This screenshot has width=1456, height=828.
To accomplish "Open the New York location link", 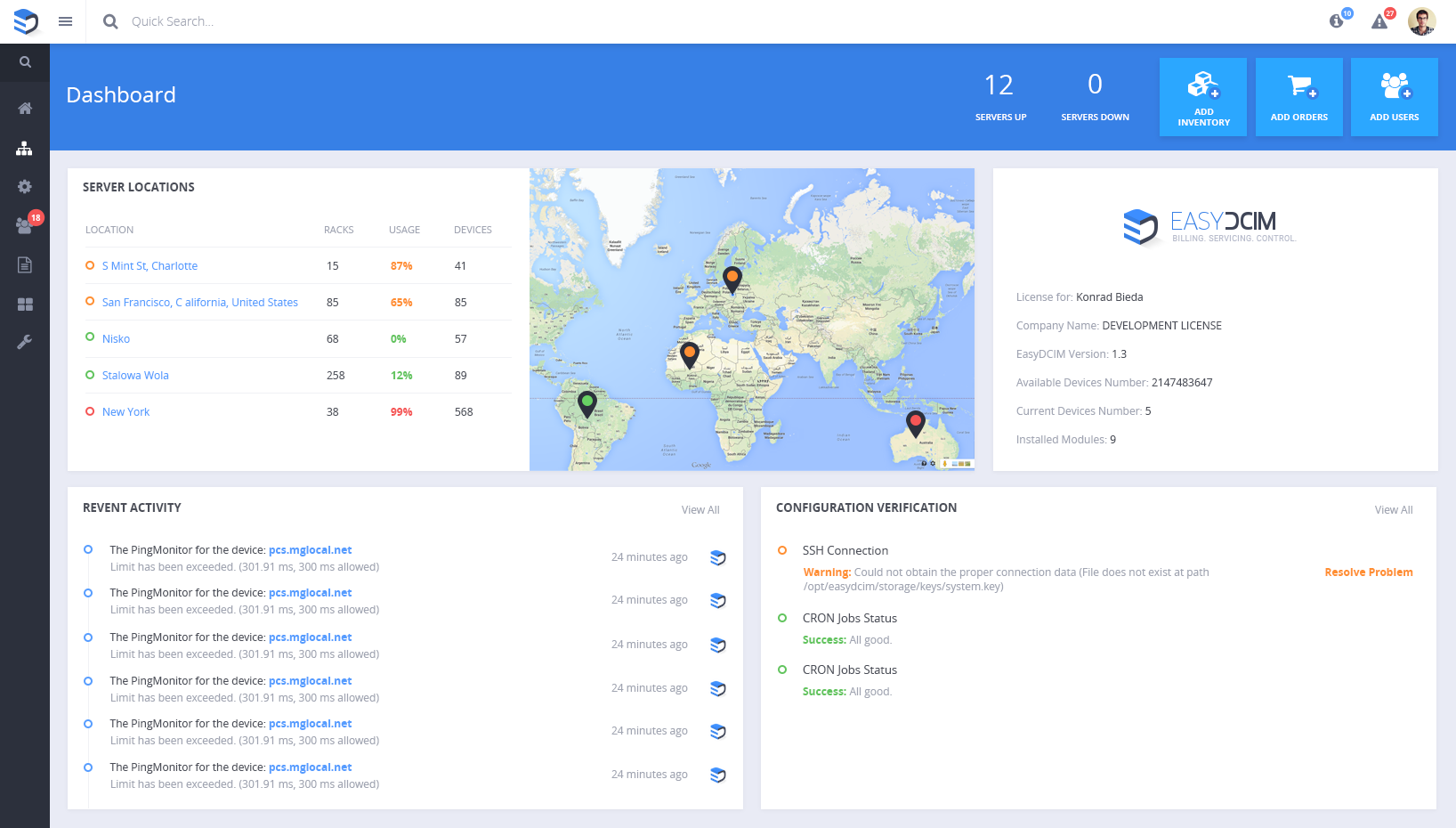I will coord(125,412).
